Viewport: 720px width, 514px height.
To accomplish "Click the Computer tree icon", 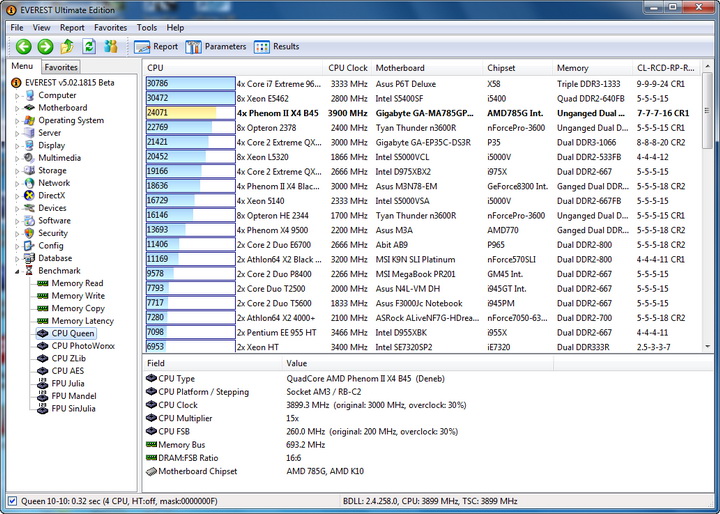I will [x=30, y=95].
